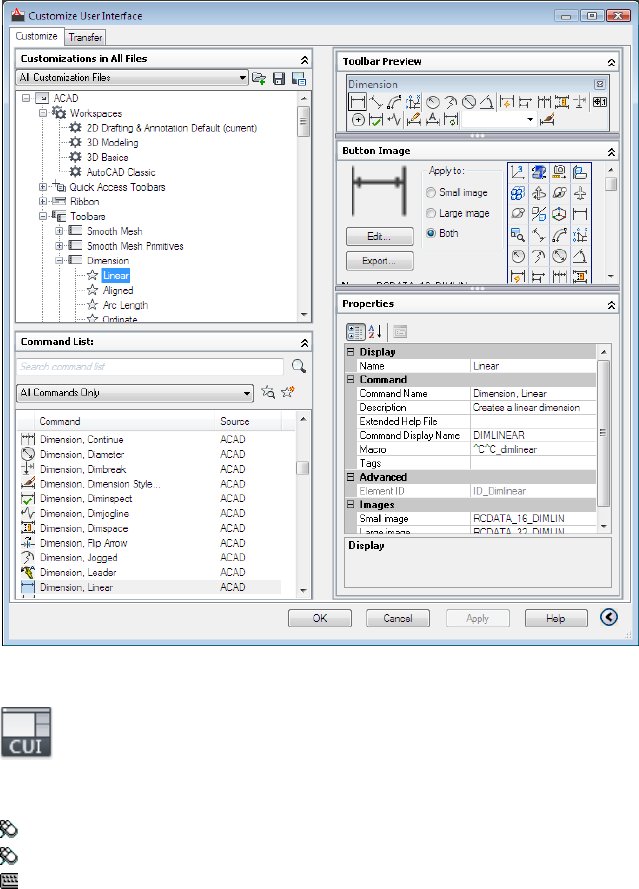Screen dimensions: 639x889
Task: Click Angular dimension icon in Toolbar Preview
Action: click(x=487, y=102)
